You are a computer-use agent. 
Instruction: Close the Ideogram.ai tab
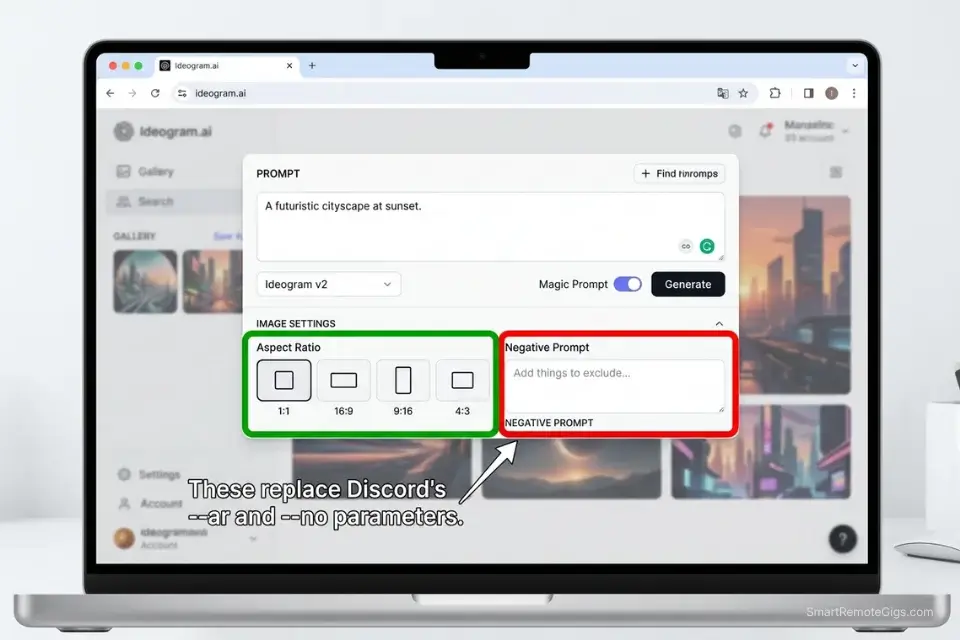click(x=290, y=66)
